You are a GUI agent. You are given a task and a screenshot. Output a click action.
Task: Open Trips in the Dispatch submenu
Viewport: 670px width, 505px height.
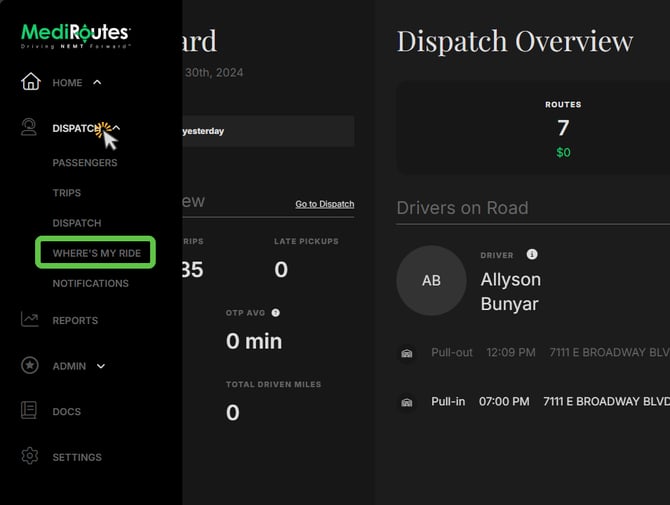[x=67, y=193]
